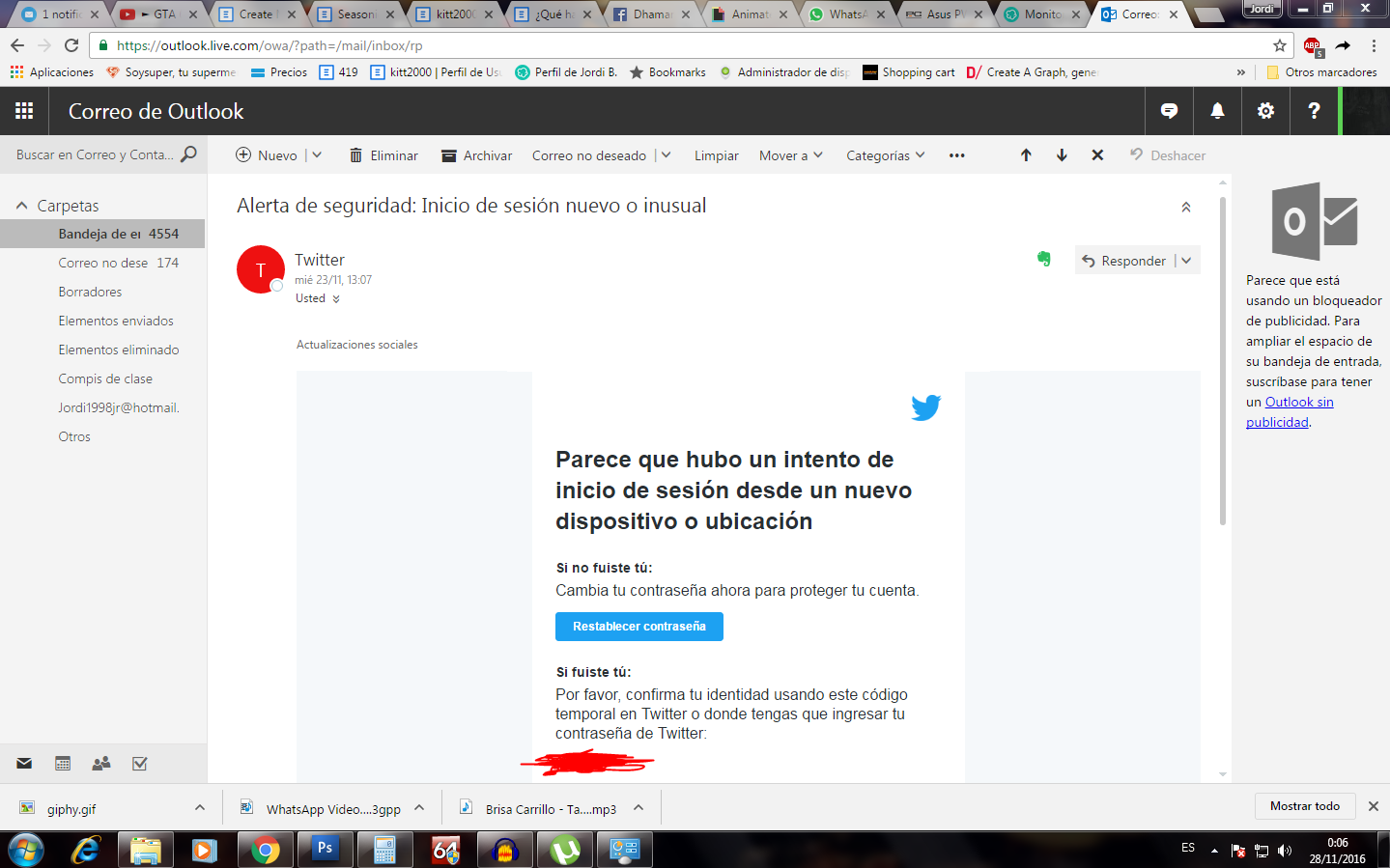Expand recipient list next to Usted
The width and height of the screenshot is (1390, 868).
click(x=336, y=299)
